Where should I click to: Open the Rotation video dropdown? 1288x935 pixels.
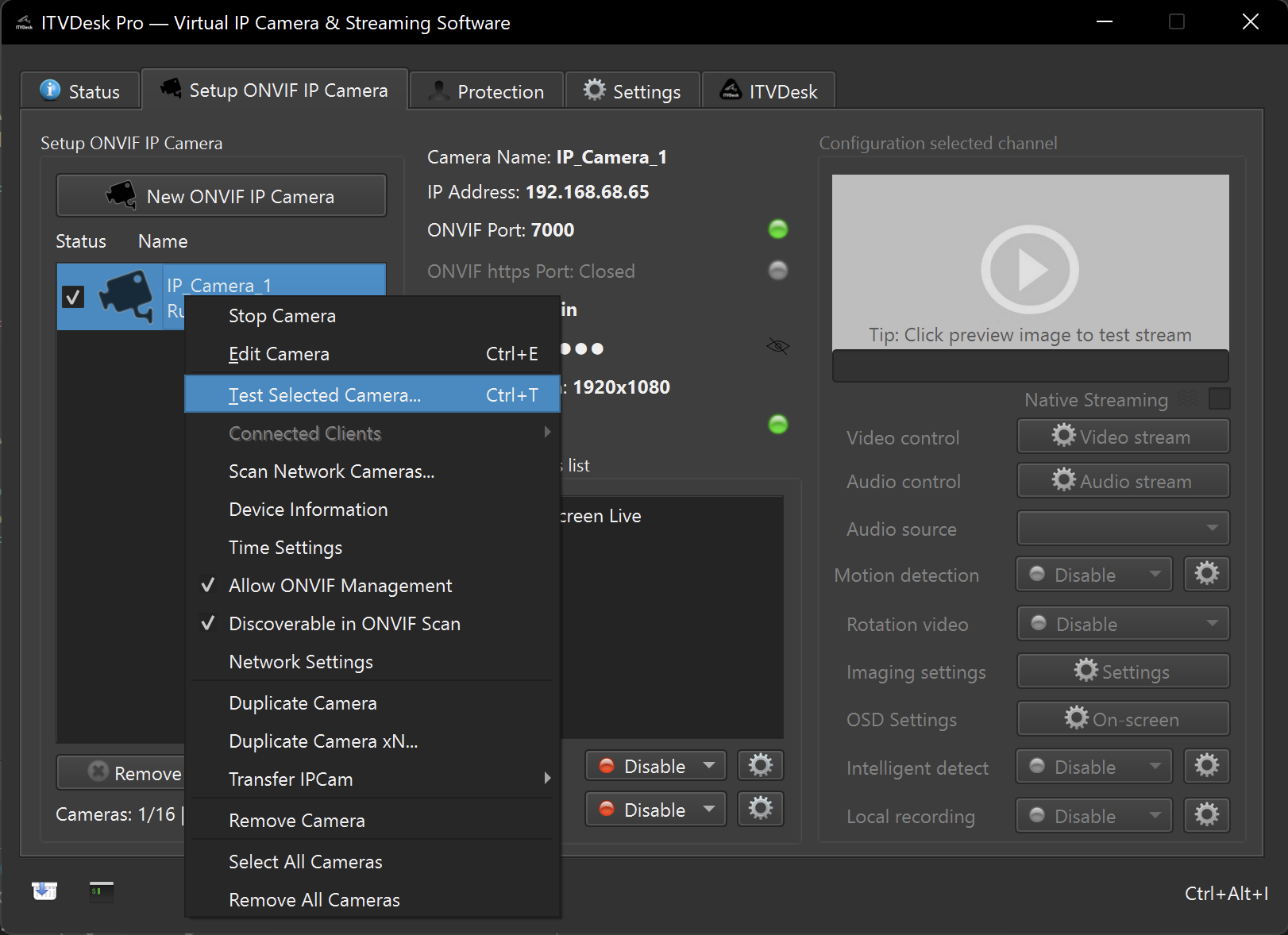click(x=1123, y=624)
